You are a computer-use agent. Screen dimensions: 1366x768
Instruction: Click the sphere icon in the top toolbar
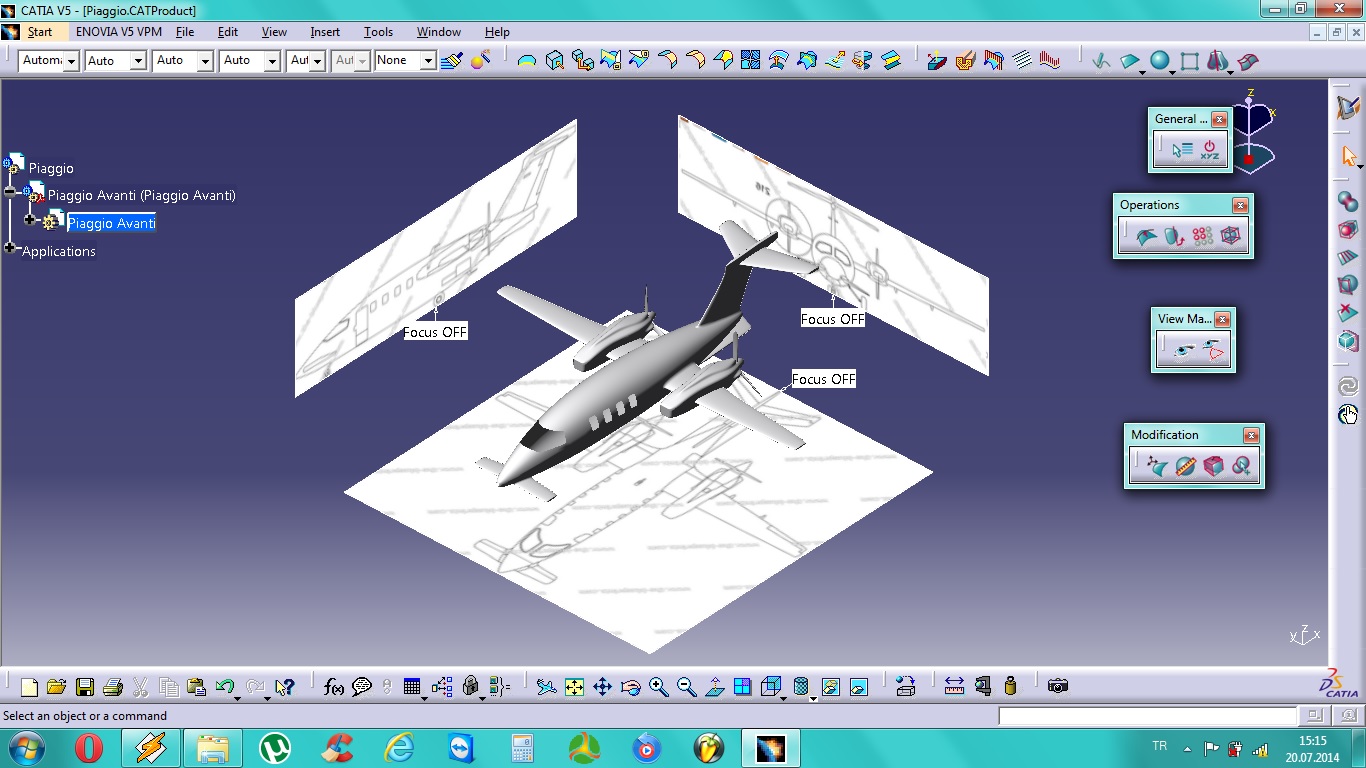pyautogui.click(x=1160, y=61)
